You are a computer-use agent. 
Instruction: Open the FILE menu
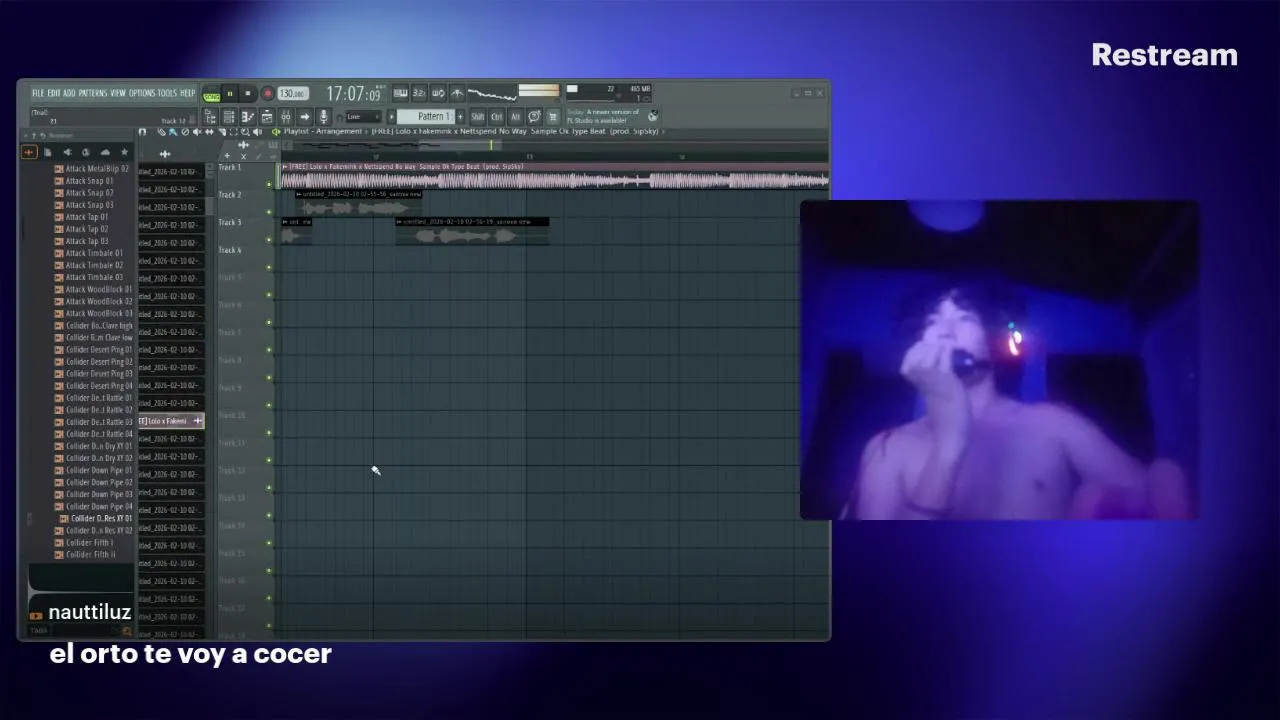pos(38,93)
